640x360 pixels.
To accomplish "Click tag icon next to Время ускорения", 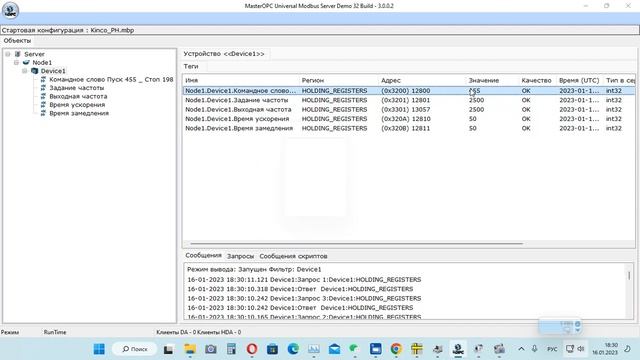I will (x=43, y=105).
